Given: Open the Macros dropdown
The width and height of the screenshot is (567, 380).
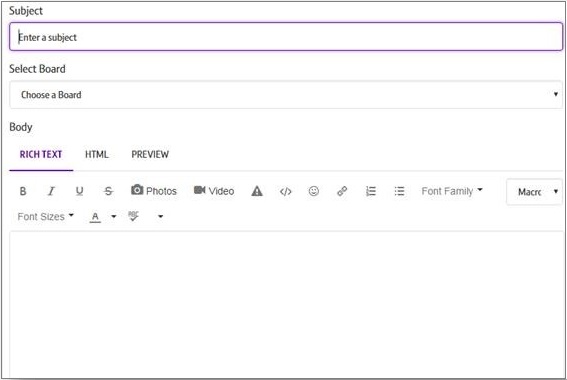Looking at the screenshot, I should (534, 192).
